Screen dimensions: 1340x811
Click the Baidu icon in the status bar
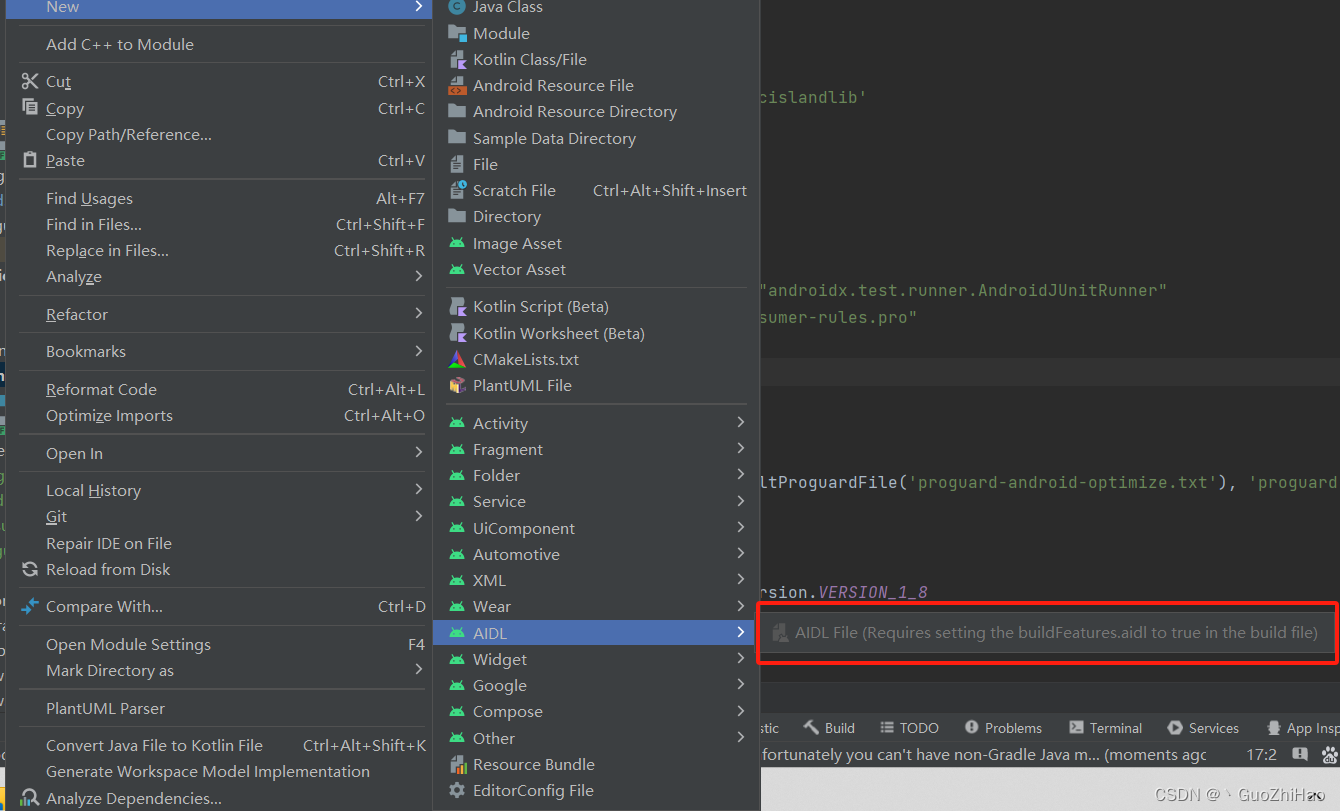[1328, 755]
